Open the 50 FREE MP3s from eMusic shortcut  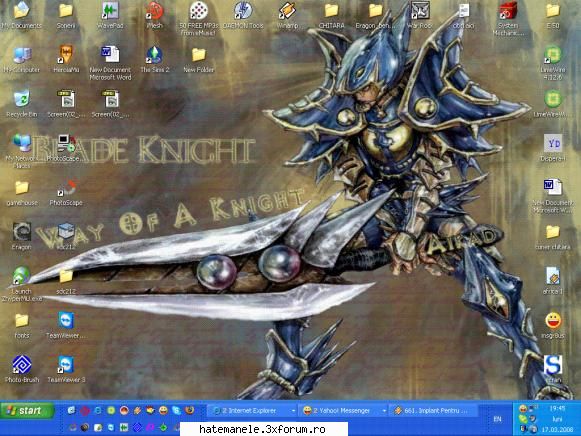pyautogui.click(x=199, y=18)
